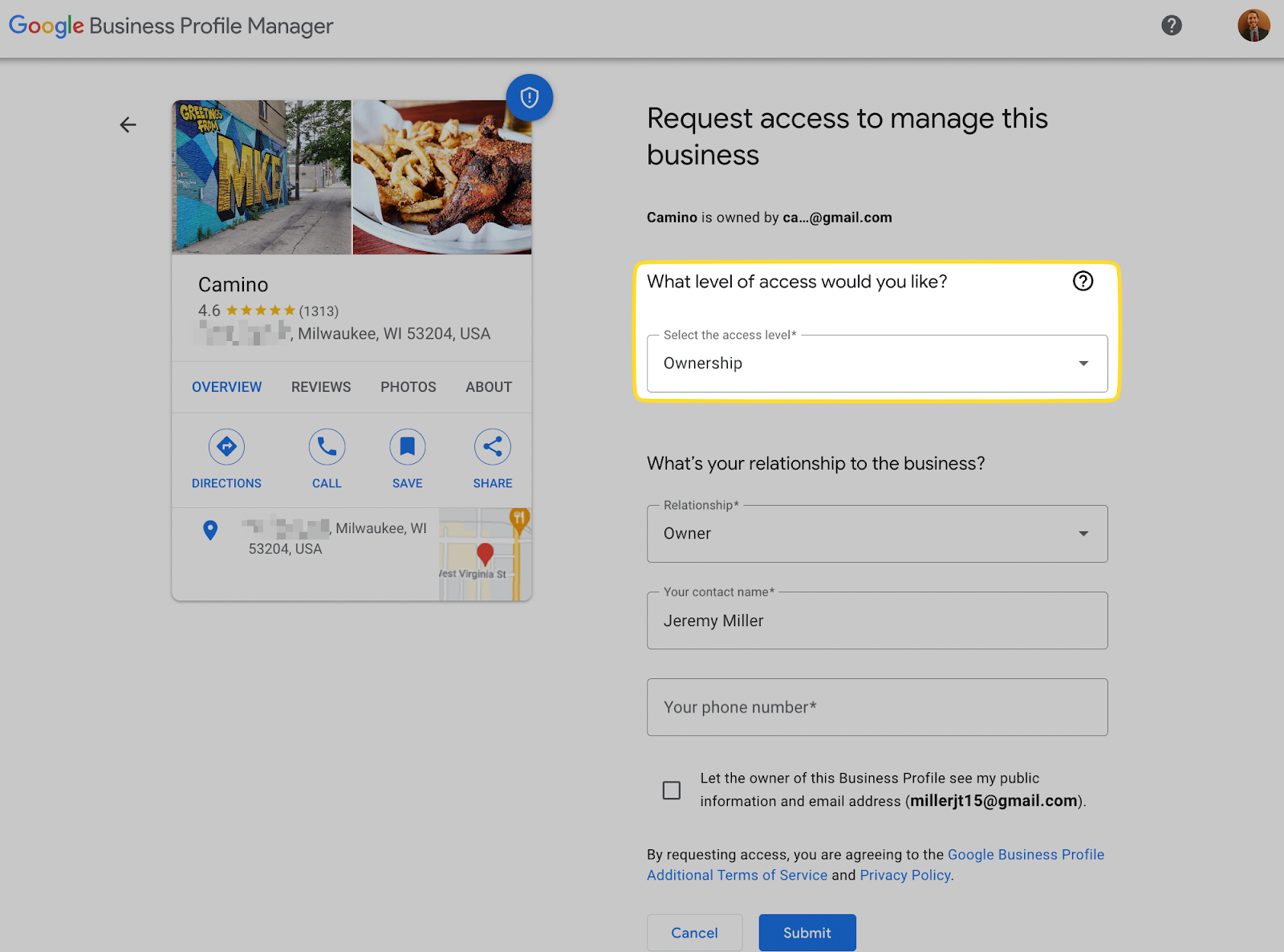Click the blue shield verification badge

[x=529, y=98]
